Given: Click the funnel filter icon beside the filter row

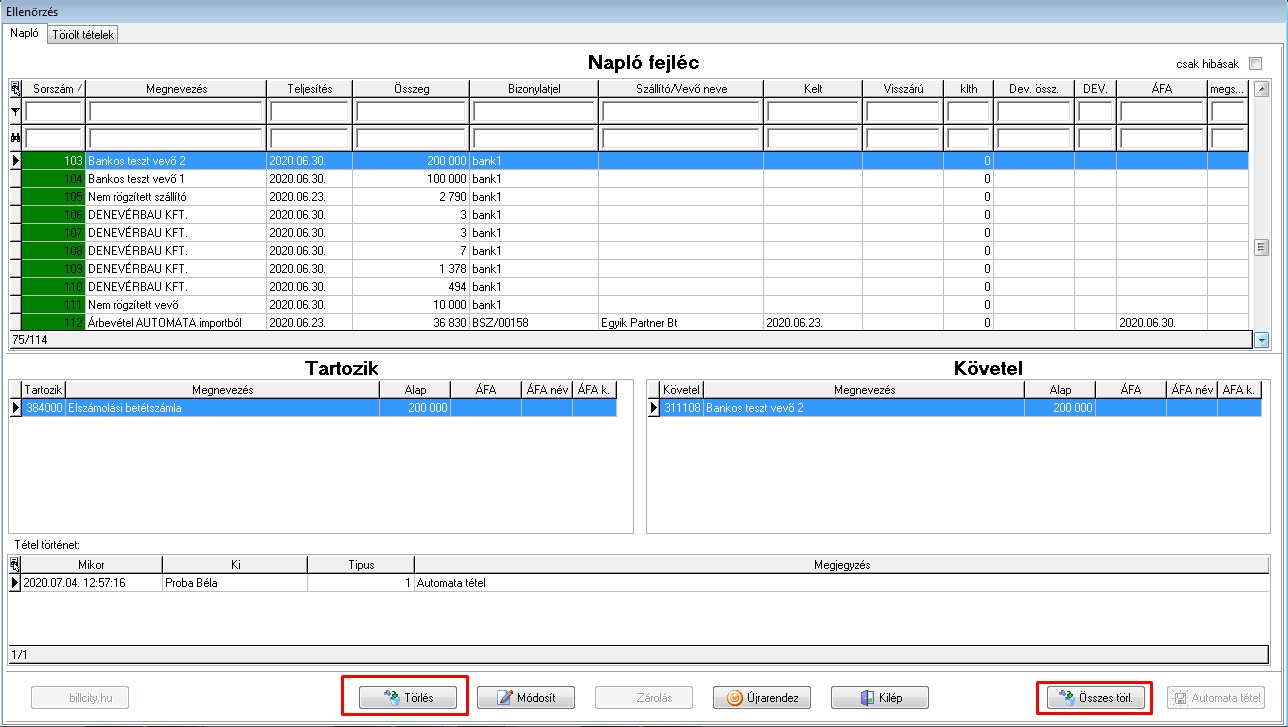Looking at the screenshot, I should (x=15, y=111).
